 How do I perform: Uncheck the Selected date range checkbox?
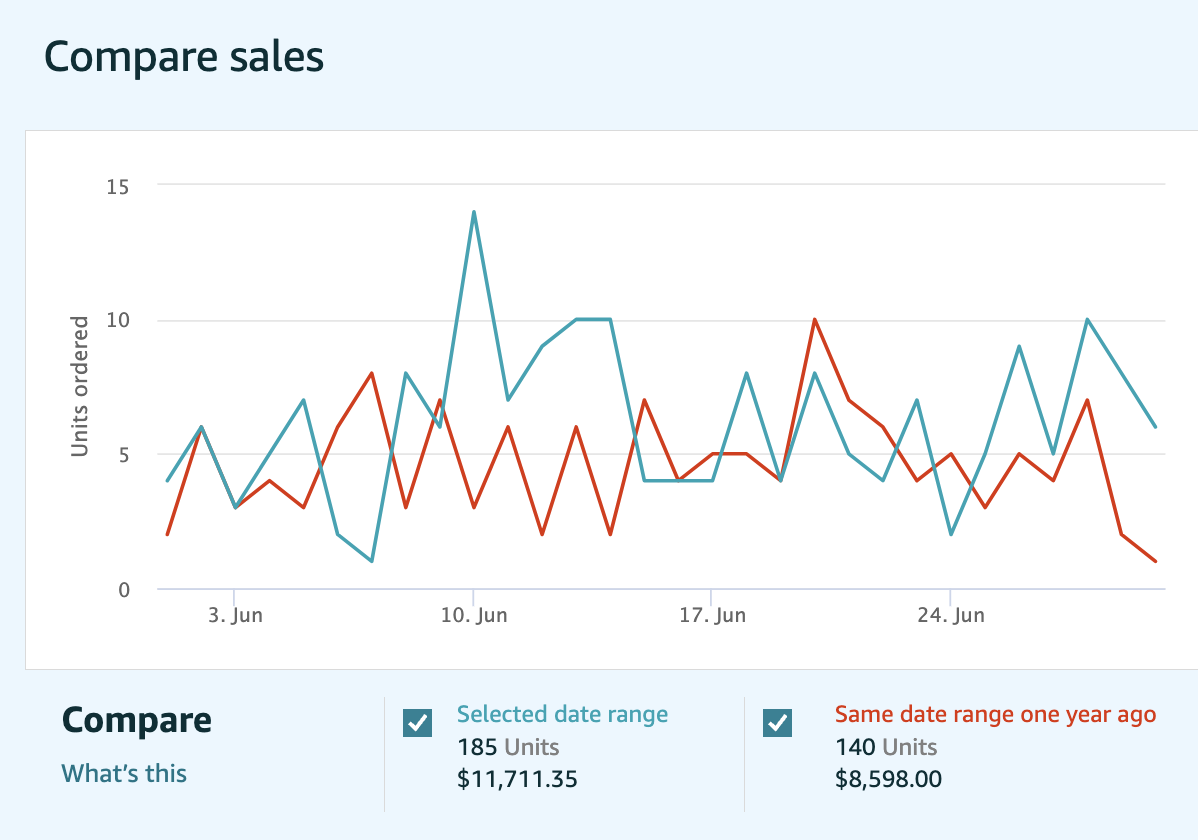coord(417,722)
